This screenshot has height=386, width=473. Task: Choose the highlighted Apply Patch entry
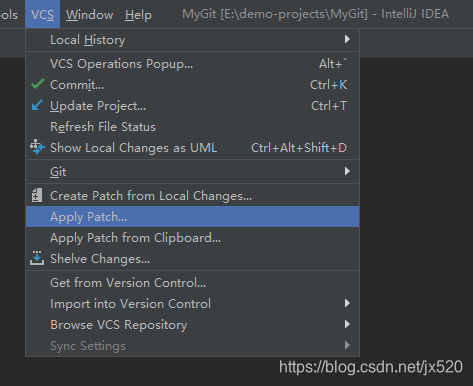click(x=192, y=217)
